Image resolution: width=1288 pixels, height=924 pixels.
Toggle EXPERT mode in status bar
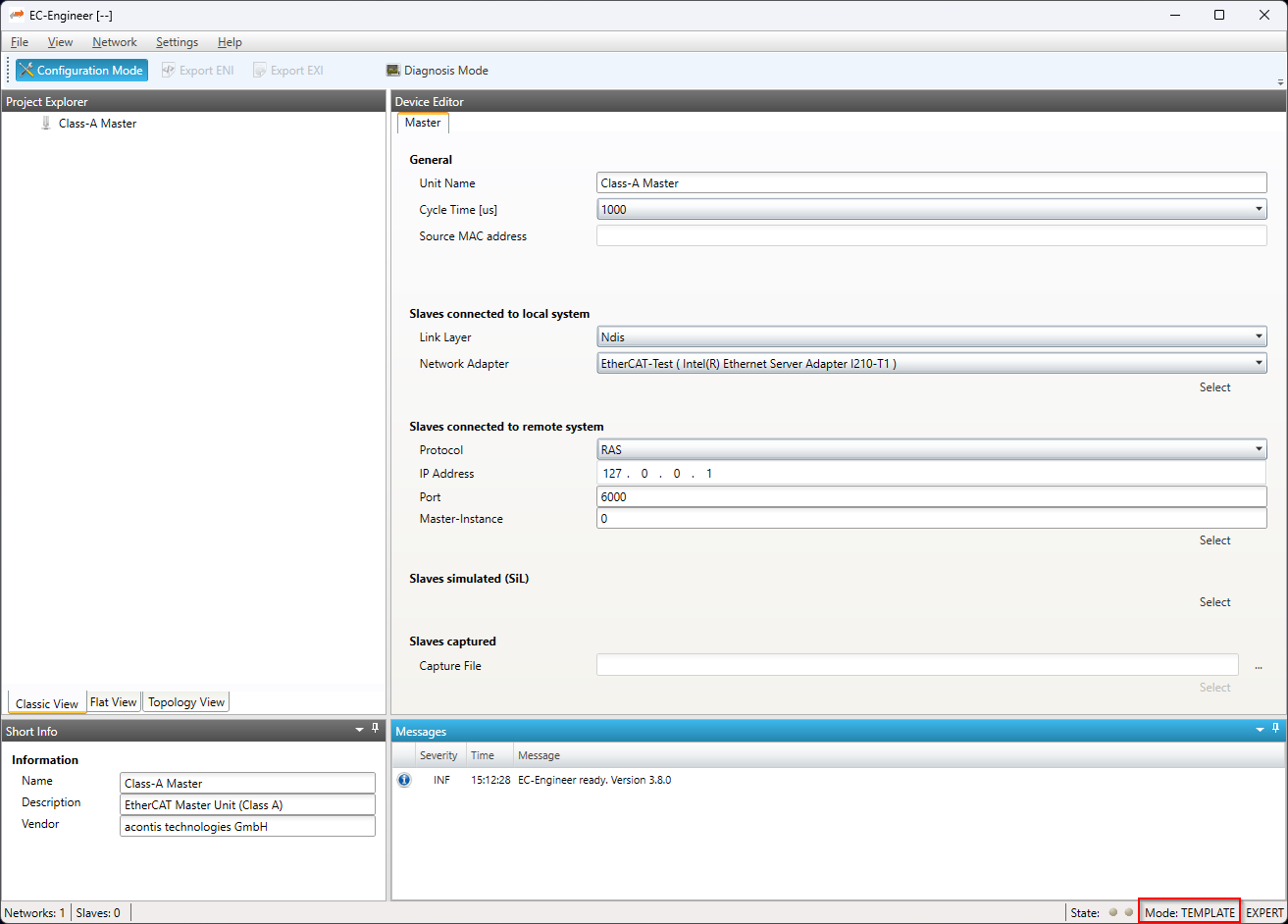tap(1263, 912)
